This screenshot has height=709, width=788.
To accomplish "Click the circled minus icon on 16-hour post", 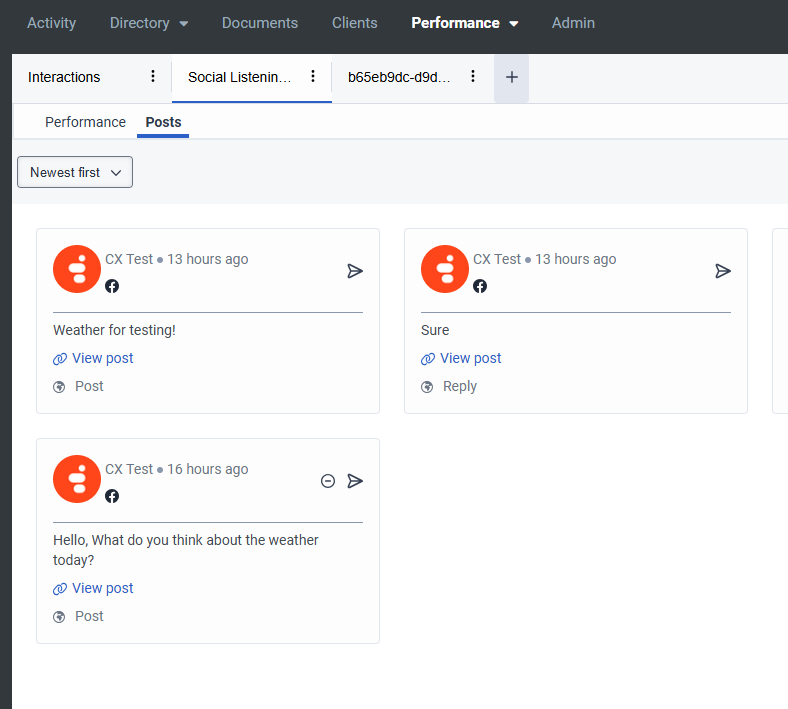I will 328,481.
